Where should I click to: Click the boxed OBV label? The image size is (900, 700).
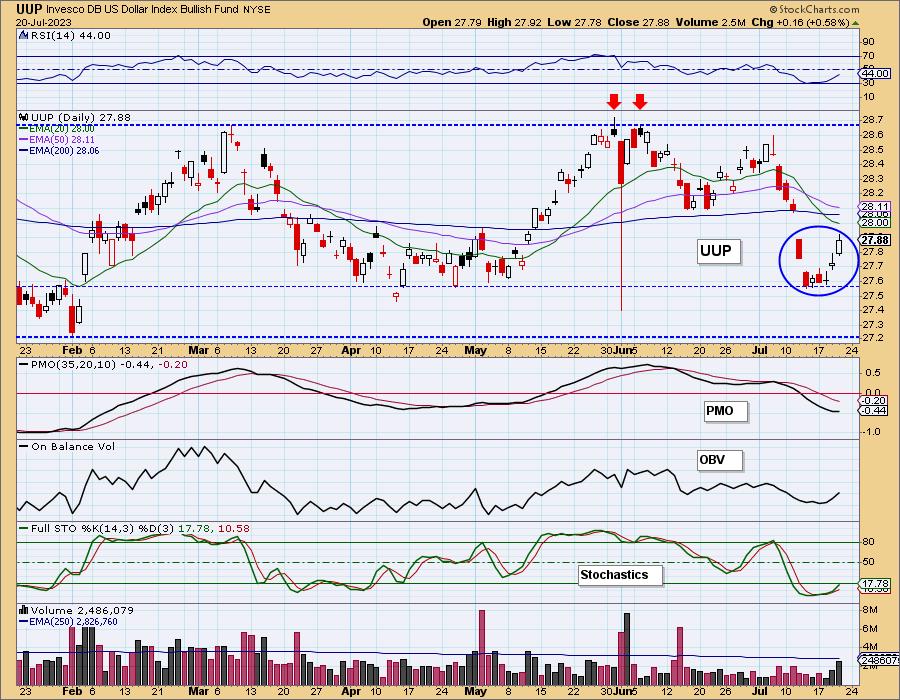[x=718, y=460]
